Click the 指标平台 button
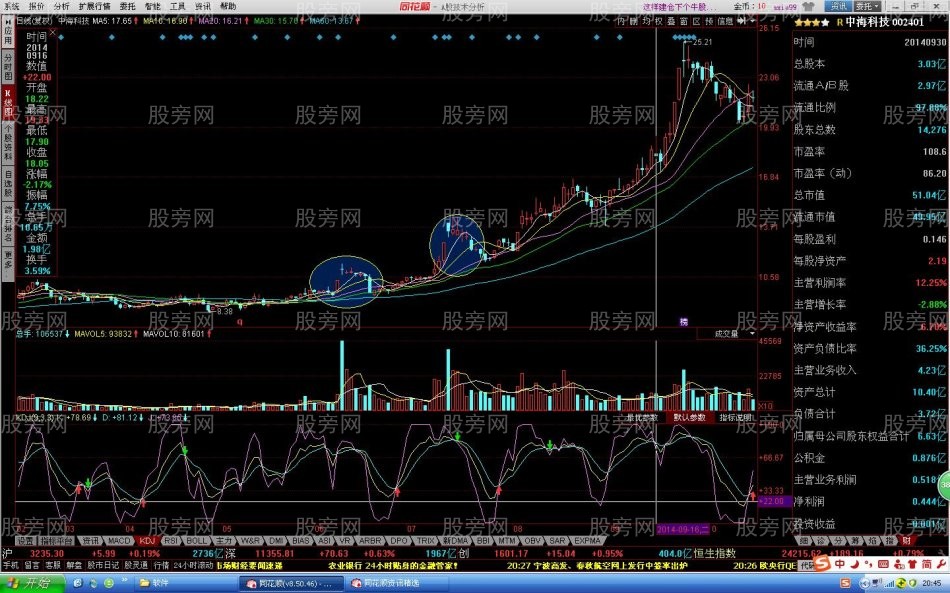950x593 pixels. 57,540
